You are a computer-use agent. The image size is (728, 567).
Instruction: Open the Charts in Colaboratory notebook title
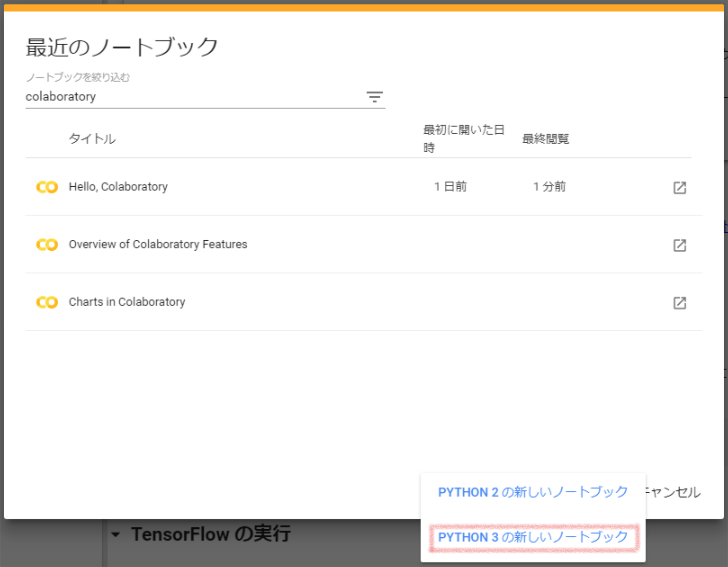click(x=126, y=302)
